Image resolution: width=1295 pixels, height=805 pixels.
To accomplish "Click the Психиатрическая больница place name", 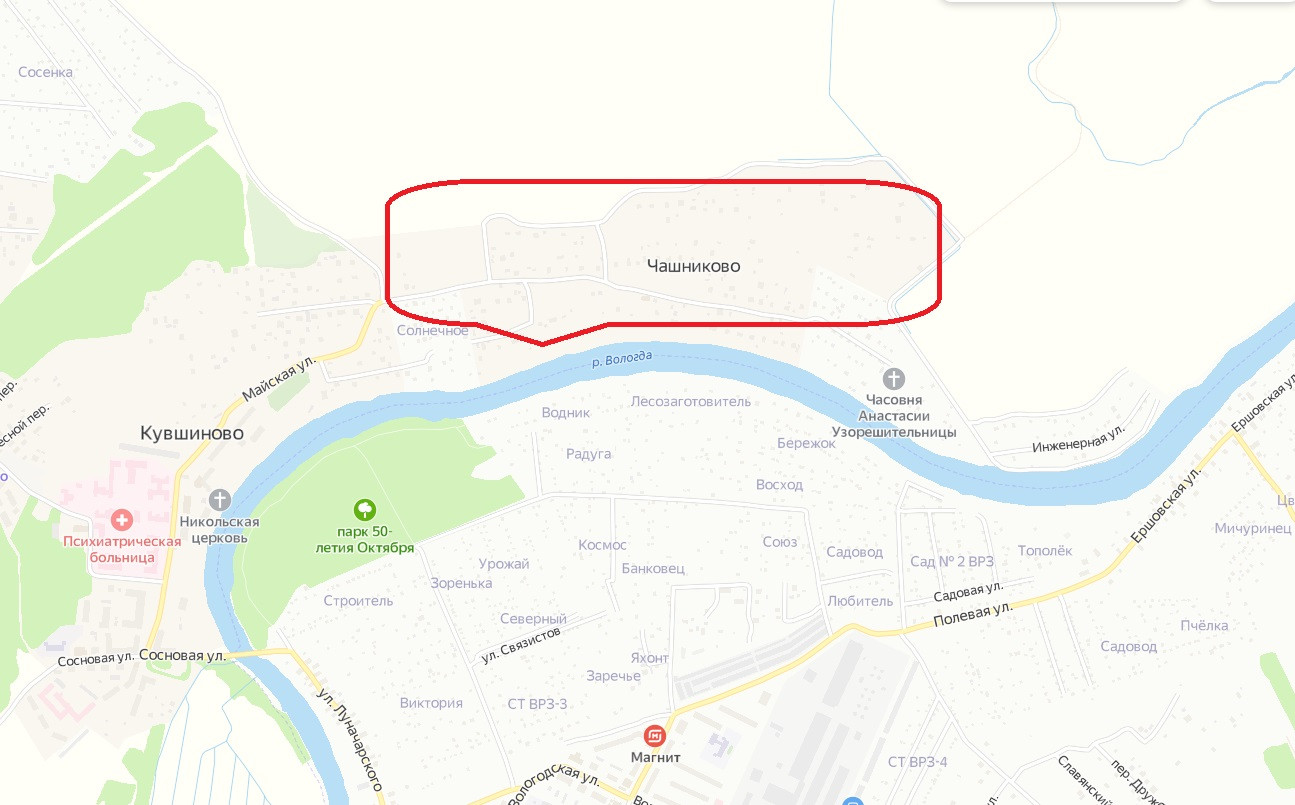I will tap(122, 549).
